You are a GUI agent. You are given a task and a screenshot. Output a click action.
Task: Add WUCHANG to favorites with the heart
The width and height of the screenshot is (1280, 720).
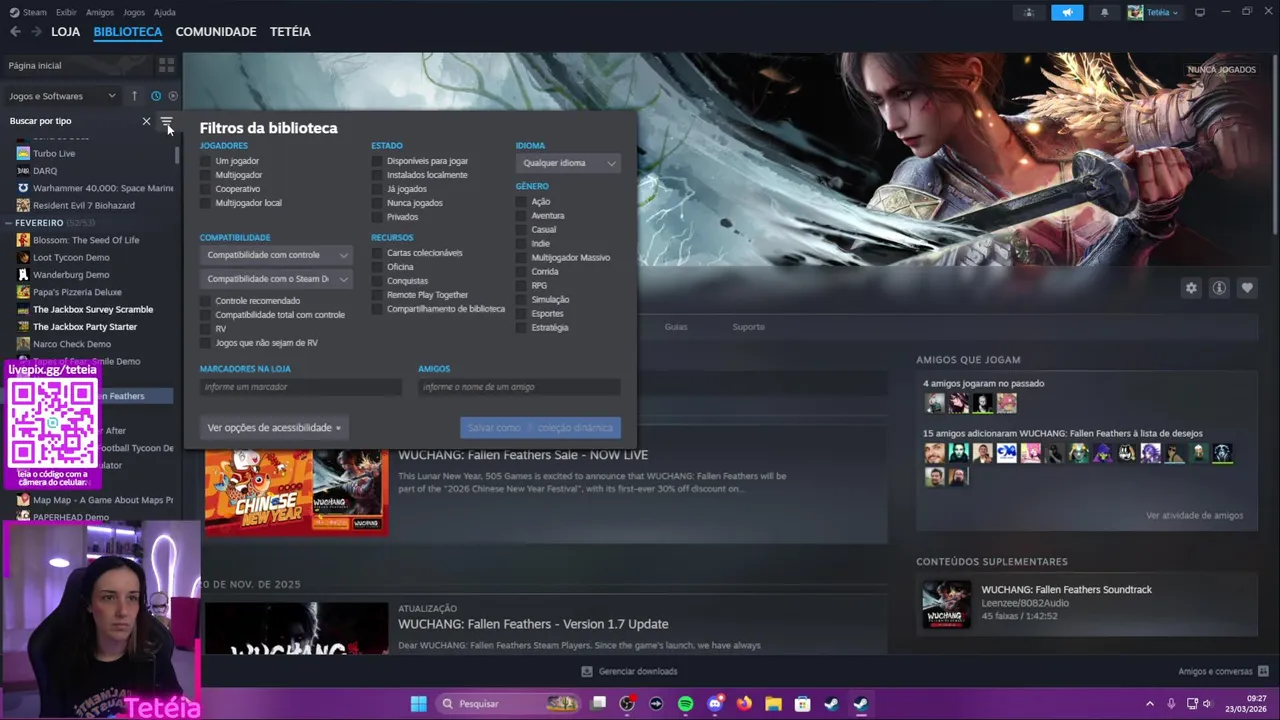coord(1247,288)
